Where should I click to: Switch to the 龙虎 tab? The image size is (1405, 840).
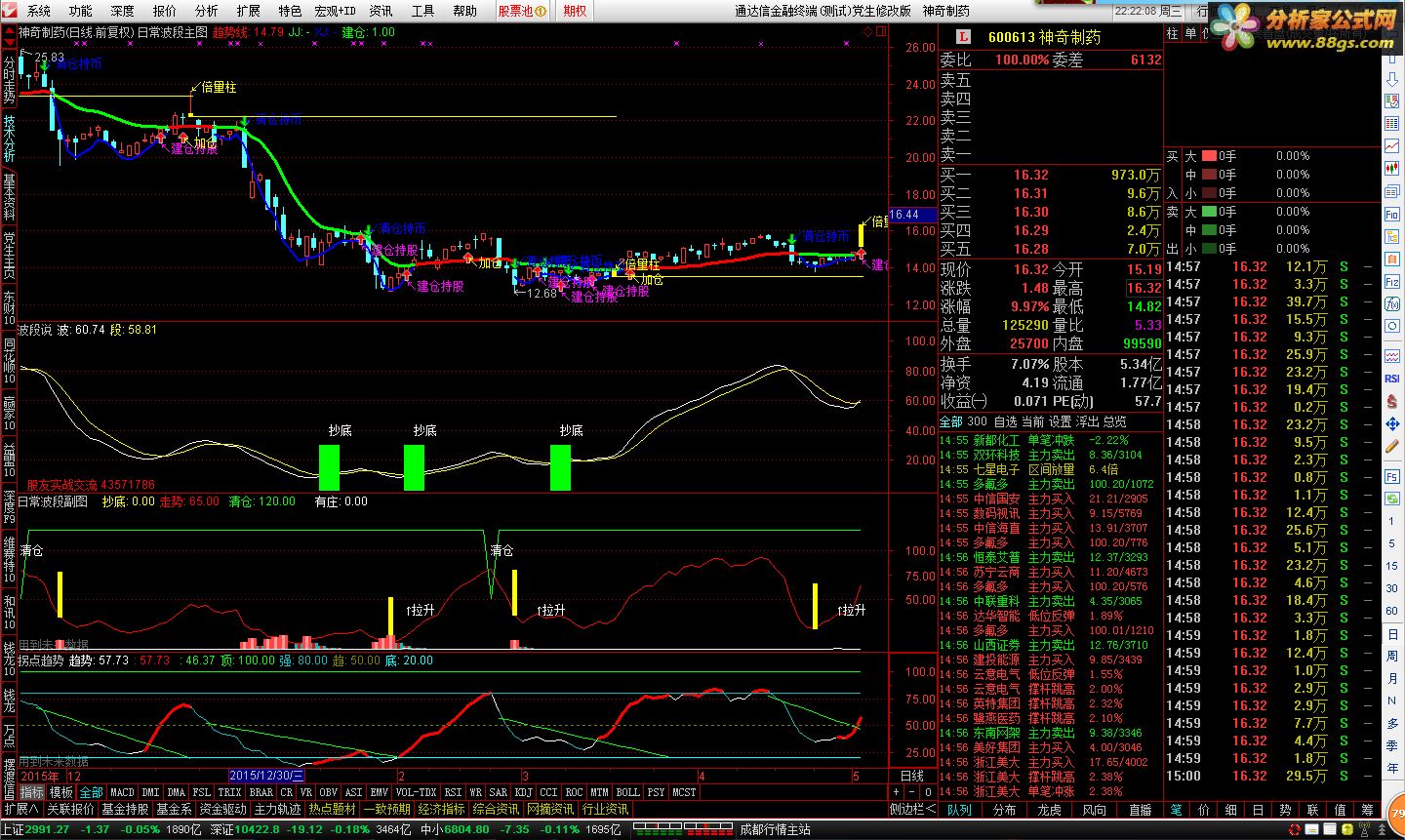tap(1049, 810)
